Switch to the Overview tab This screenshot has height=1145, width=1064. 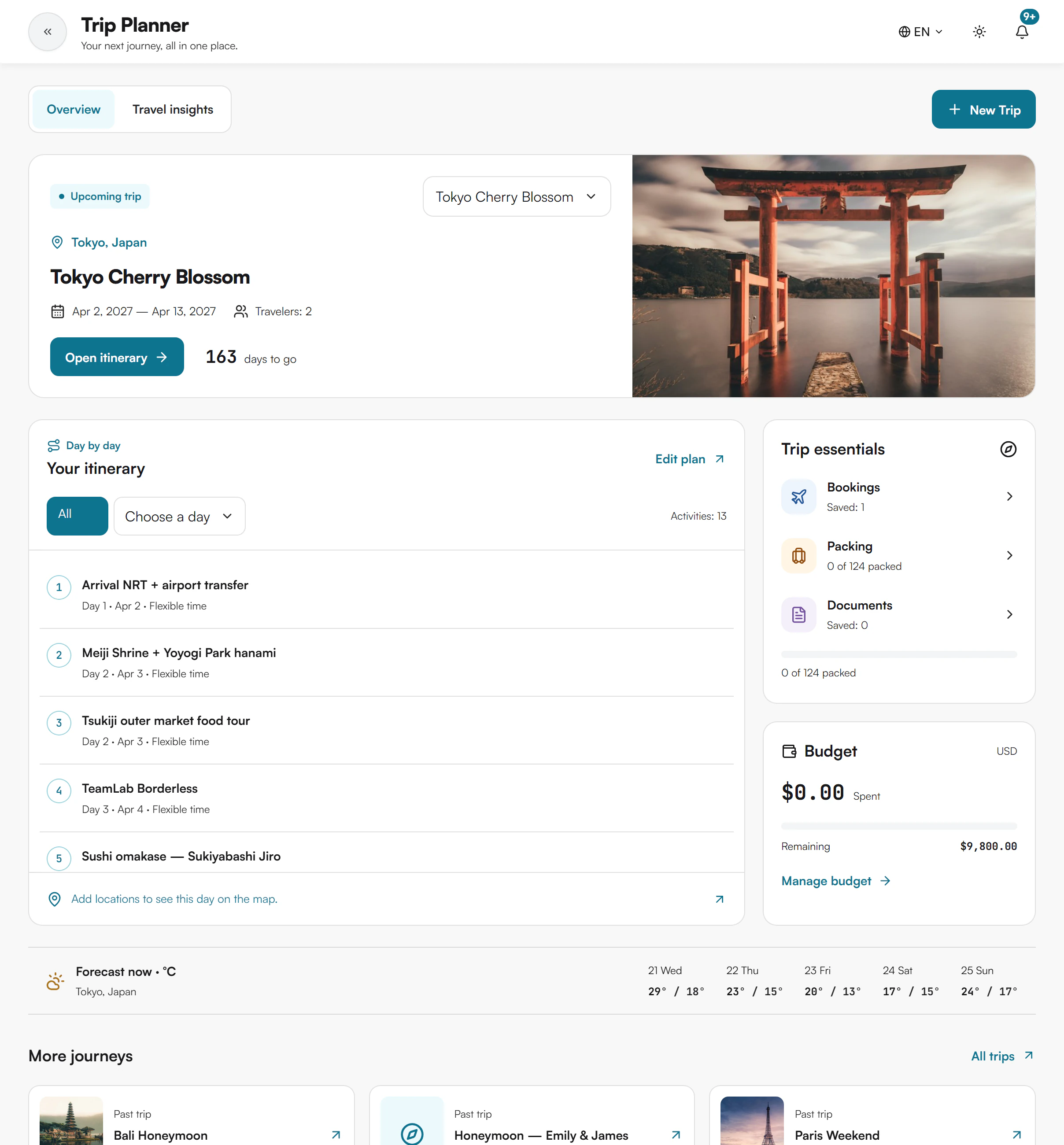[x=74, y=109]
